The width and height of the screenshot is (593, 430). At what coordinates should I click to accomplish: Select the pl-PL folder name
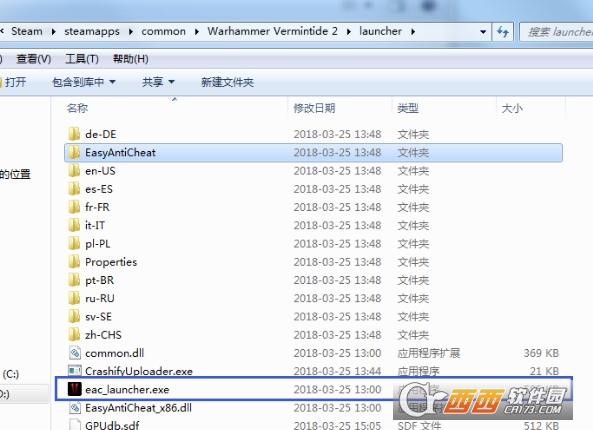tap(98, 244)
